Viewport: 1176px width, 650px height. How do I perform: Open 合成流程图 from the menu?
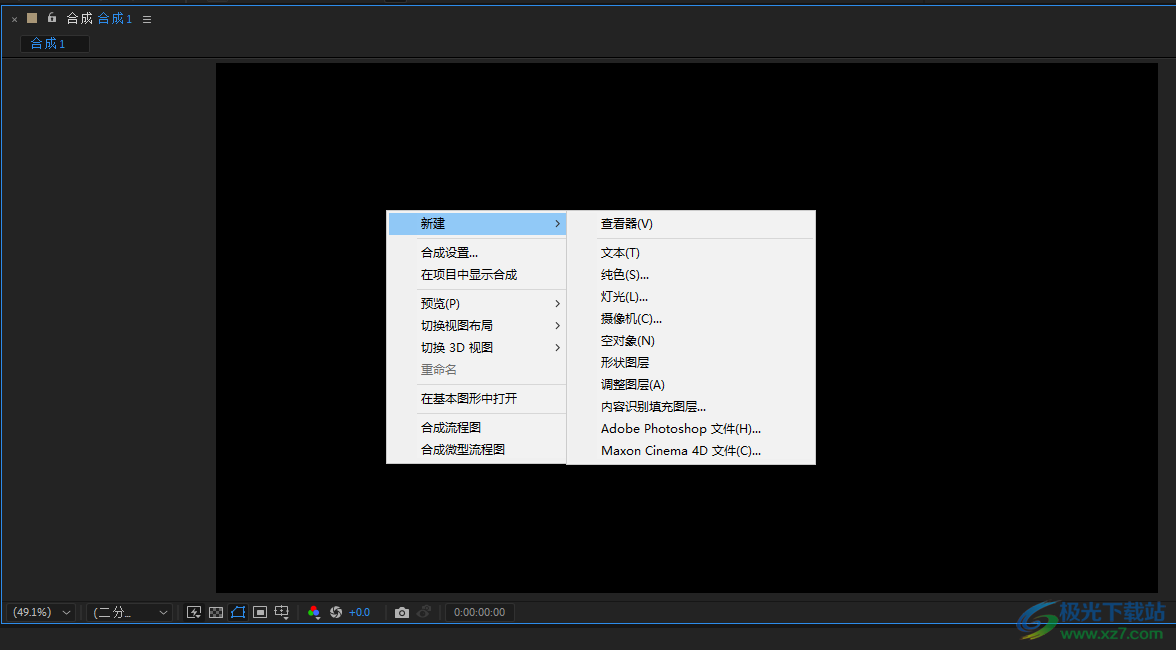(476, 427)
